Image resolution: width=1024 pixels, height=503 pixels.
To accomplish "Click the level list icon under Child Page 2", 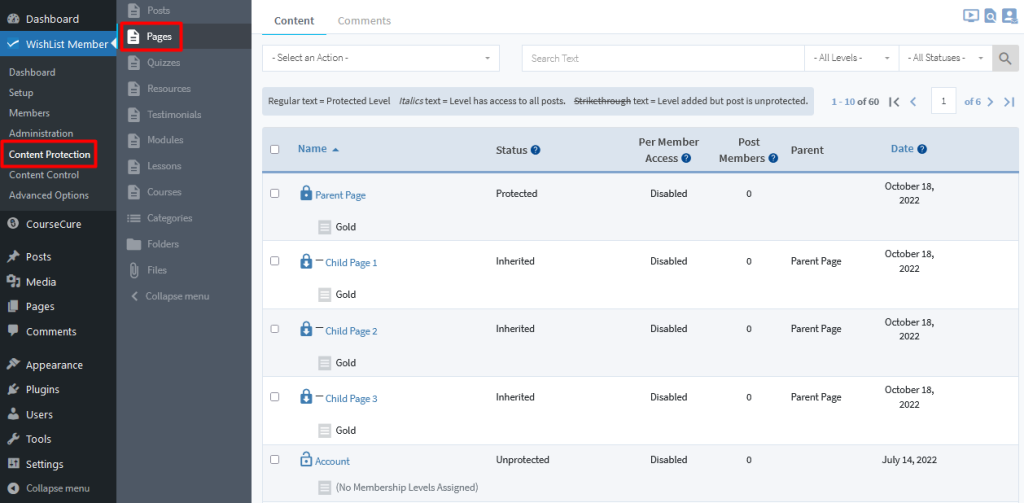I will click(x=325, y=363).
